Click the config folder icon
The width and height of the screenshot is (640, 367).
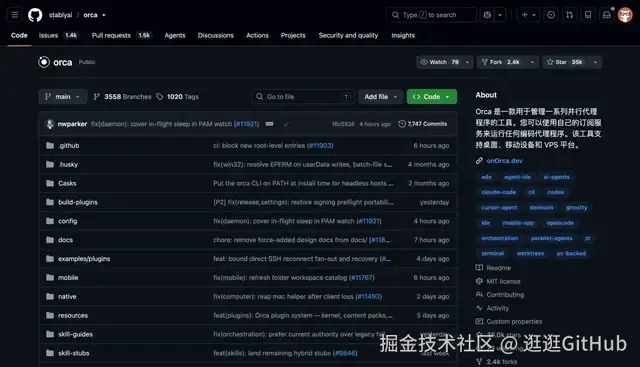[x=50, y=221]
